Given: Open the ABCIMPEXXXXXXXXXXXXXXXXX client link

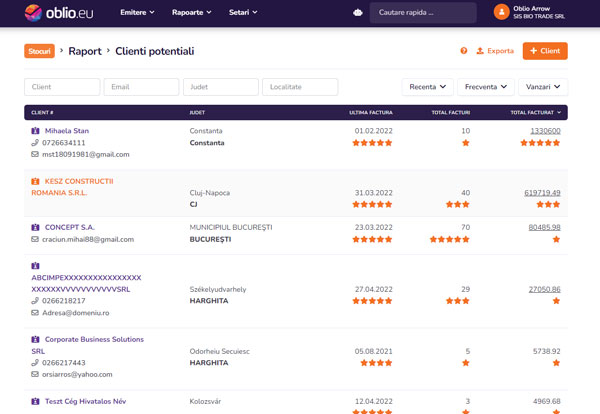Looking at the screenshot, I should [x=86, y=284].
